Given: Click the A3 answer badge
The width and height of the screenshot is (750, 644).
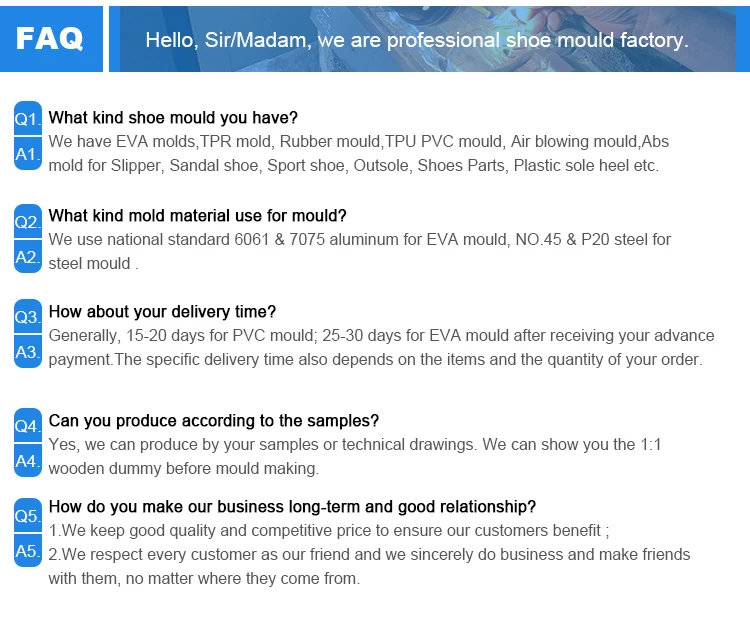Looking at the screenshot, I should point(28,351).
